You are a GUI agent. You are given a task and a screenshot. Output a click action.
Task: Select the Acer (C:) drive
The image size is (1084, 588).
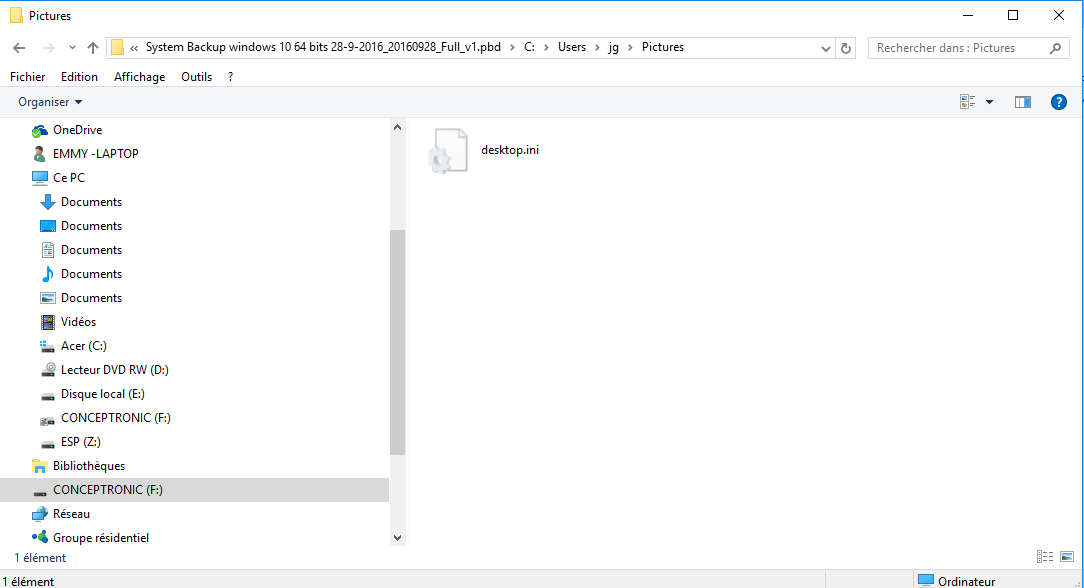(x=84, y=346)
